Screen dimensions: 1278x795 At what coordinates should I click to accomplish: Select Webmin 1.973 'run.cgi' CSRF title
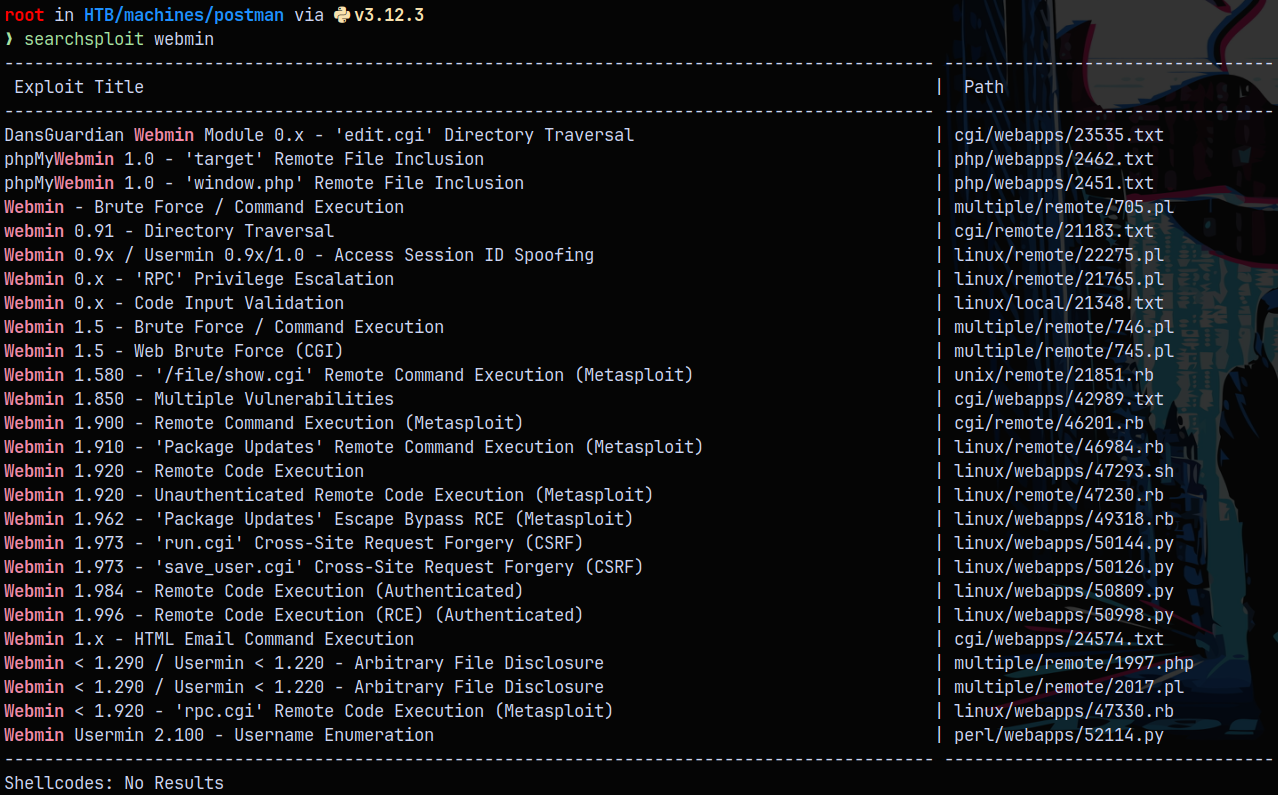click(x=294, y=543)
